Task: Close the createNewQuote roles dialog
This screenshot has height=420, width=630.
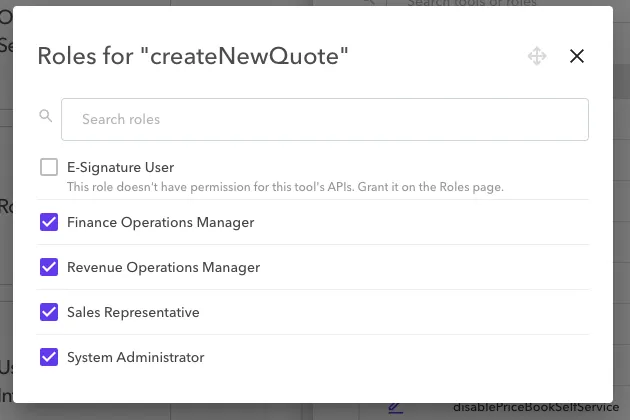Action: [577, 56]
